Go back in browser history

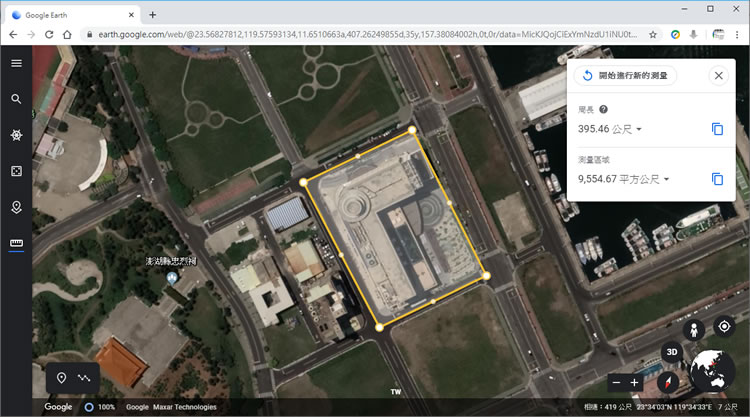(x=13, y=34)
